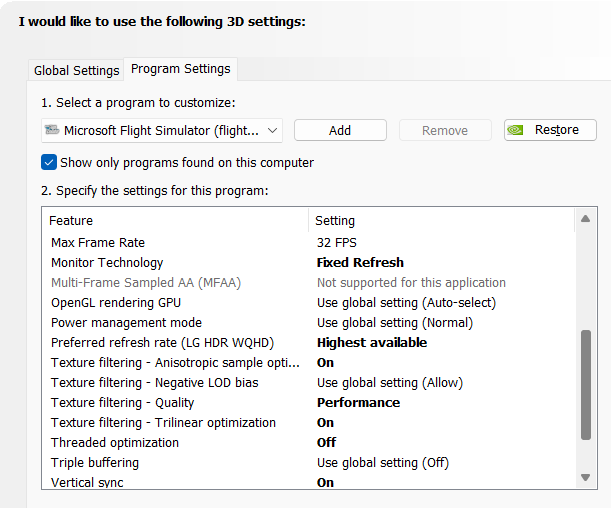611x508 pixels.
Task: Click the Fixed Refresh setting value
Action: [360, 263]
